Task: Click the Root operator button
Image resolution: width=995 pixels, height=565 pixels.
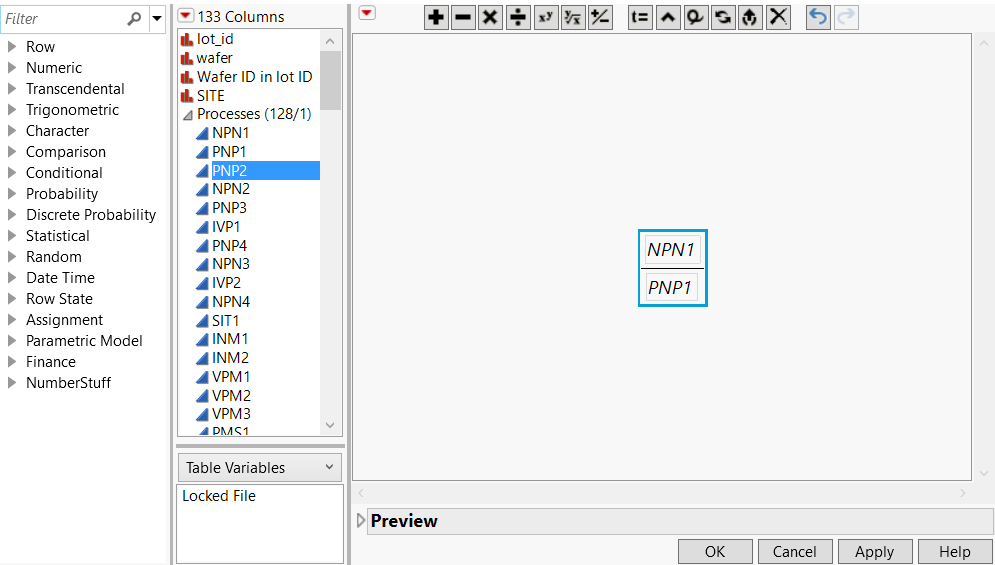Action: pos(573,17)
